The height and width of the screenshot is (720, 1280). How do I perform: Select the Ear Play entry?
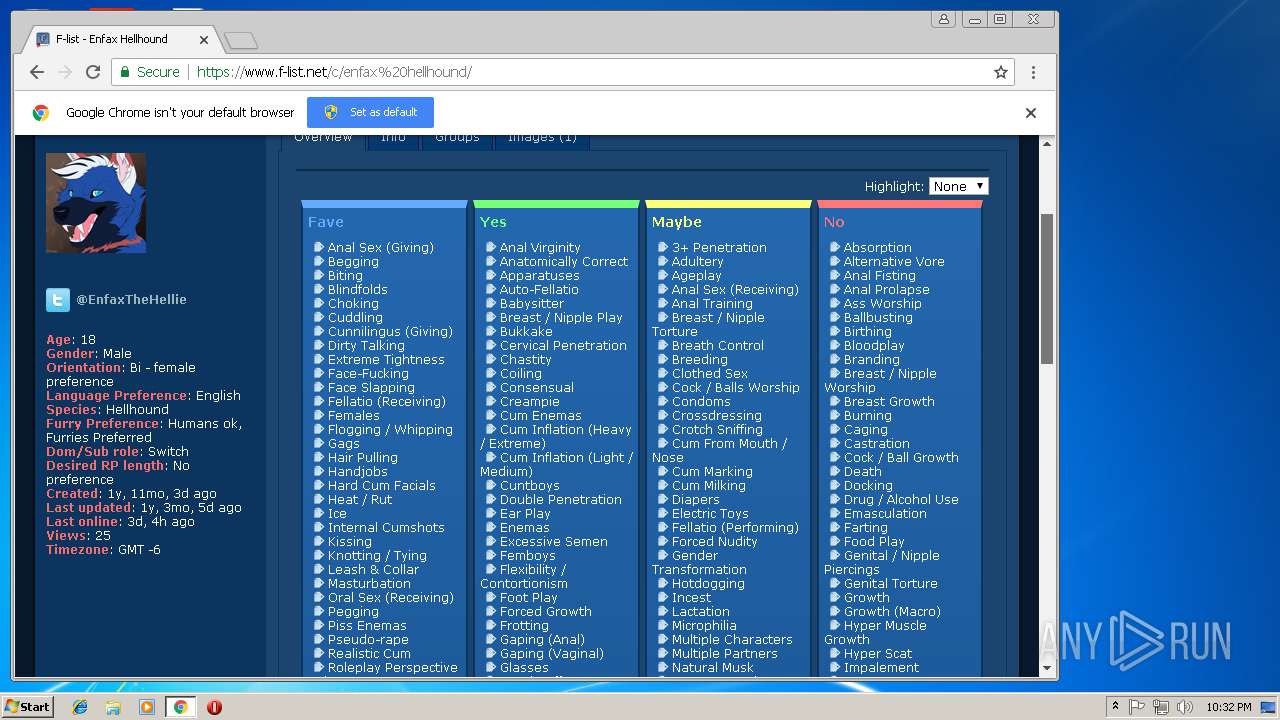[x=525, y=513]
